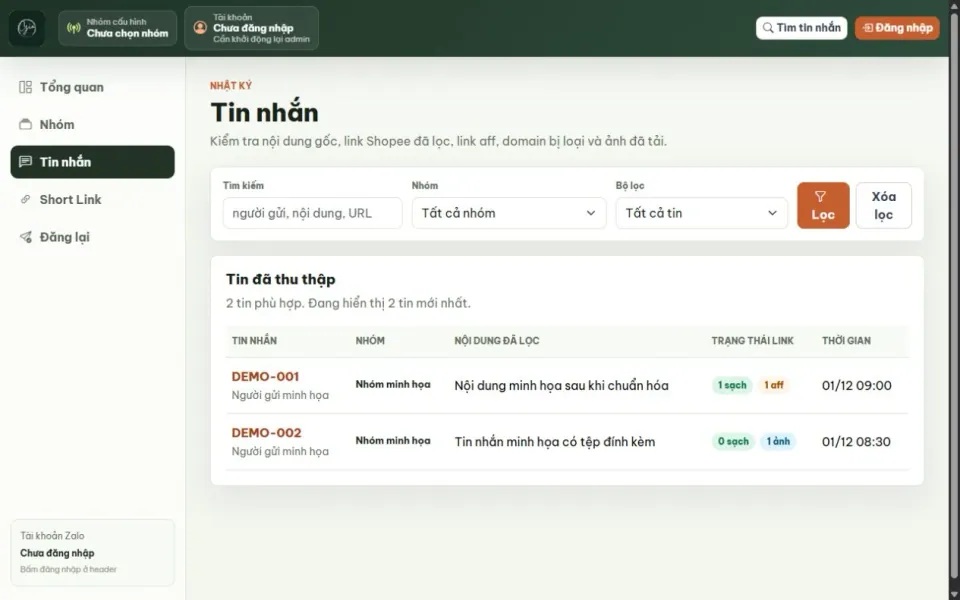Click the app logo in header
The image size is (960, 600).
[26, 28]
